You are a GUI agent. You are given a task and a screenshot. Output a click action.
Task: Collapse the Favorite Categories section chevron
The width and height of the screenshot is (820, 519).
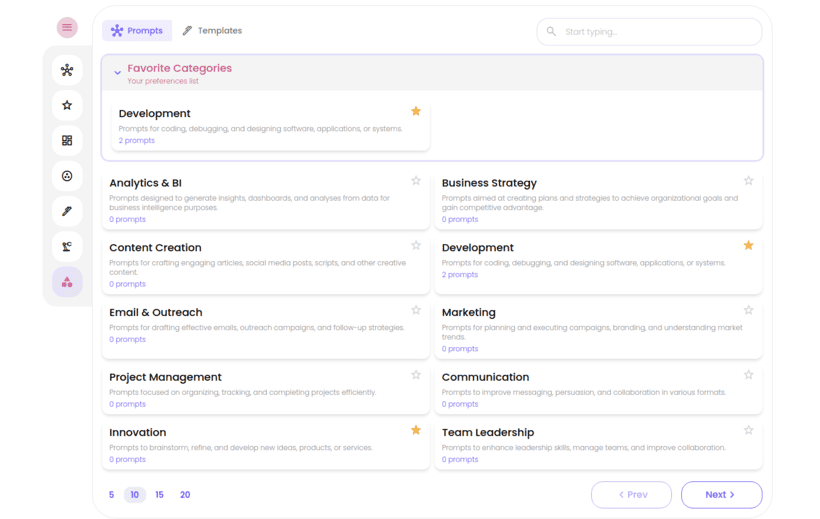point(117,73)
